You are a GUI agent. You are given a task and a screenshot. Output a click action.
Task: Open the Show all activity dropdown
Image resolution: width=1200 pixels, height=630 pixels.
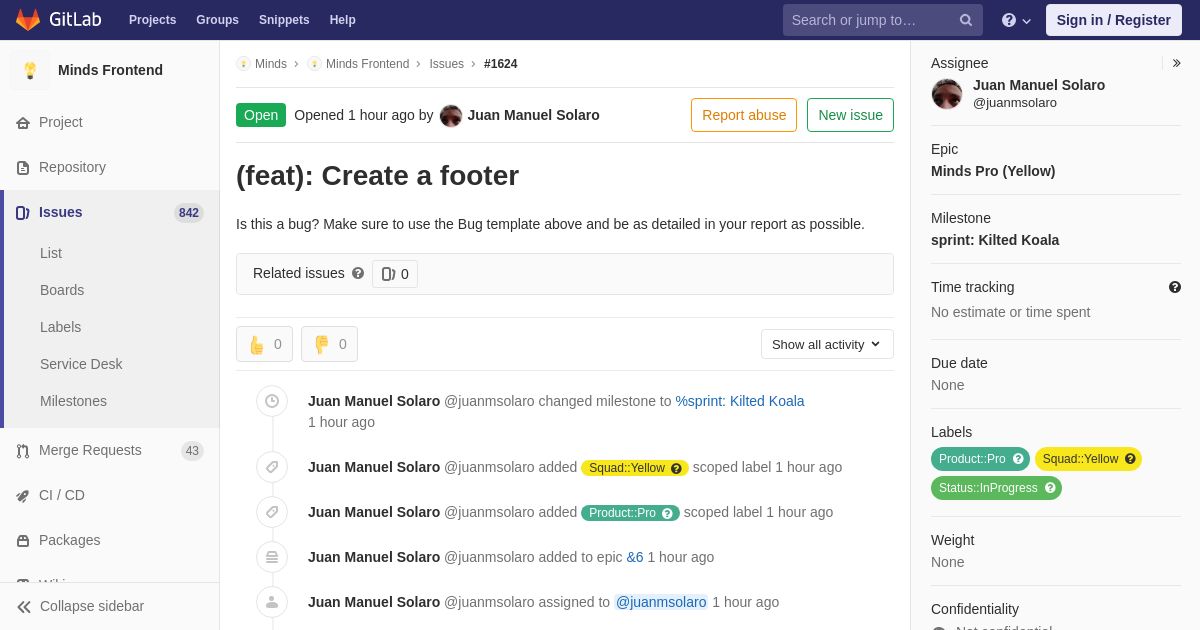[827, 344]
